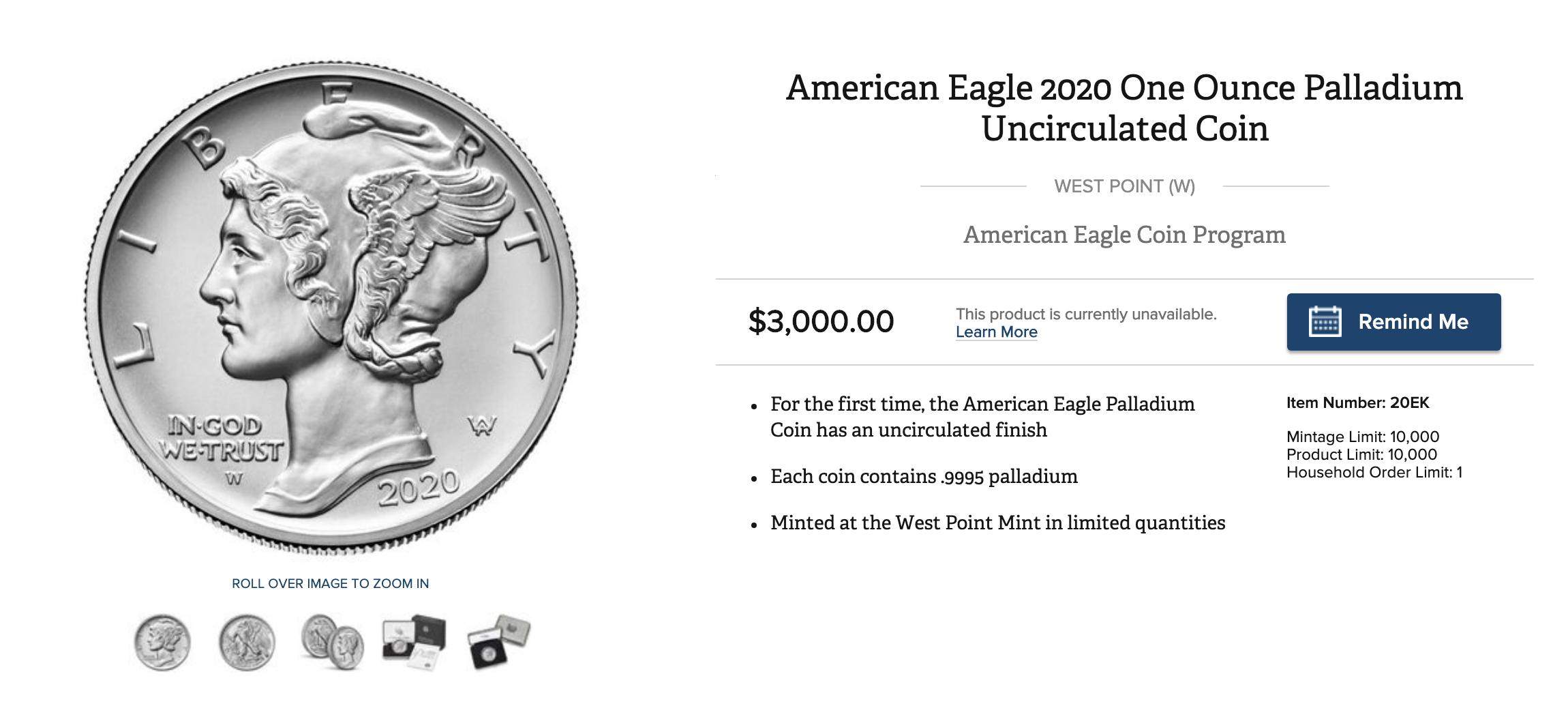
Task: Click the large Liberty coin image
Action: (x=331, y=307)
